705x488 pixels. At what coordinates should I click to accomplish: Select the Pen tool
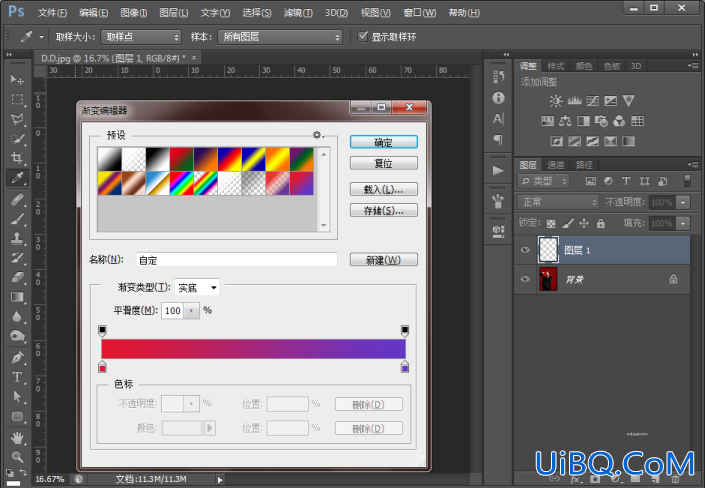(17, 358)
